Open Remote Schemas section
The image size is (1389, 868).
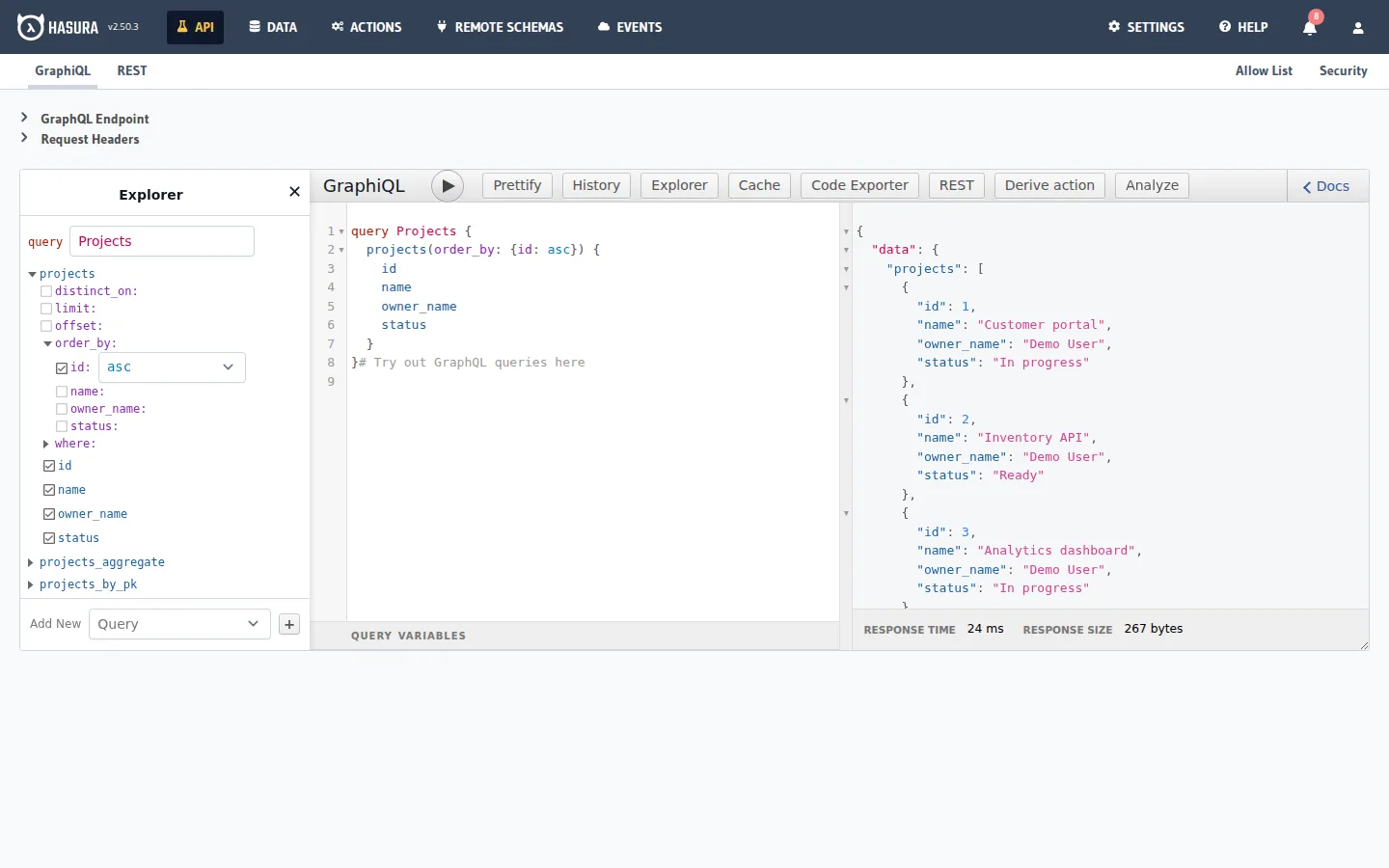(x=500, y=27)
